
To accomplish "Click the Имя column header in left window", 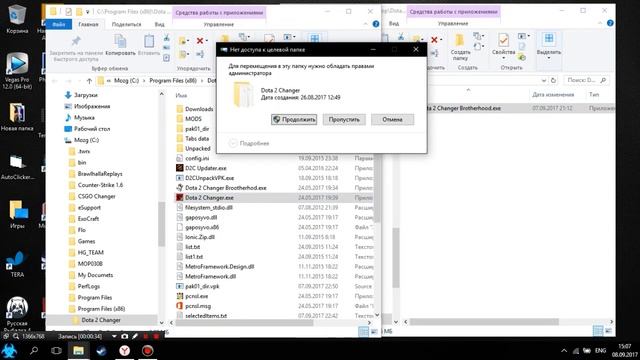I will pyautogui.click(x=181, y=96).
